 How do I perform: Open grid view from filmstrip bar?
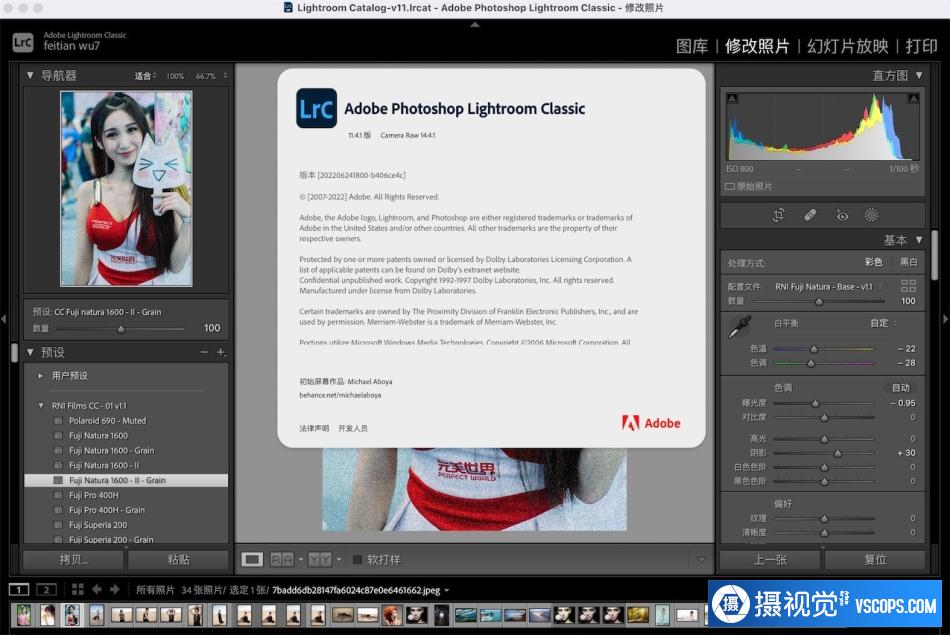point(78,590)
